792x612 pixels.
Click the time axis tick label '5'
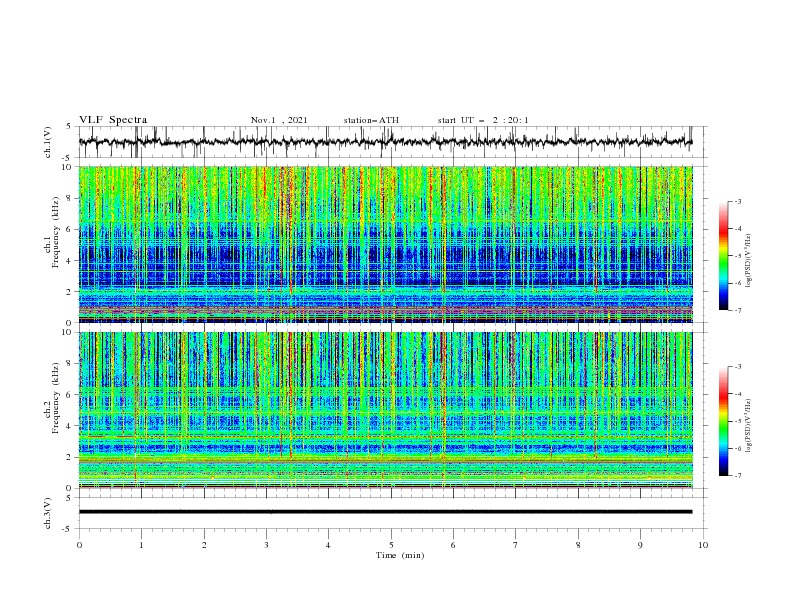391,545
